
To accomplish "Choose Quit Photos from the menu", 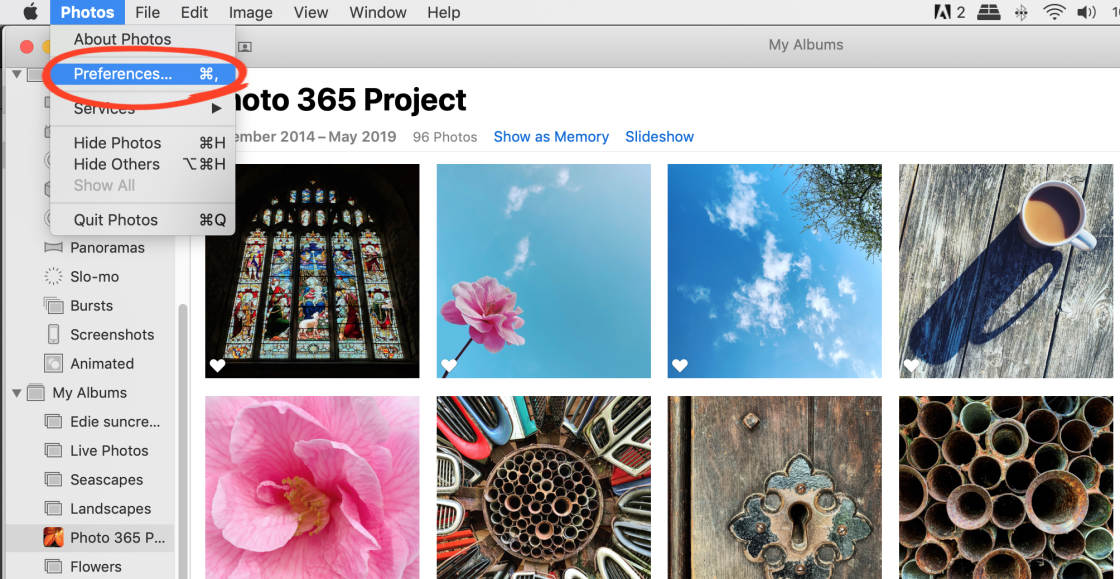I will coord(142,220).
